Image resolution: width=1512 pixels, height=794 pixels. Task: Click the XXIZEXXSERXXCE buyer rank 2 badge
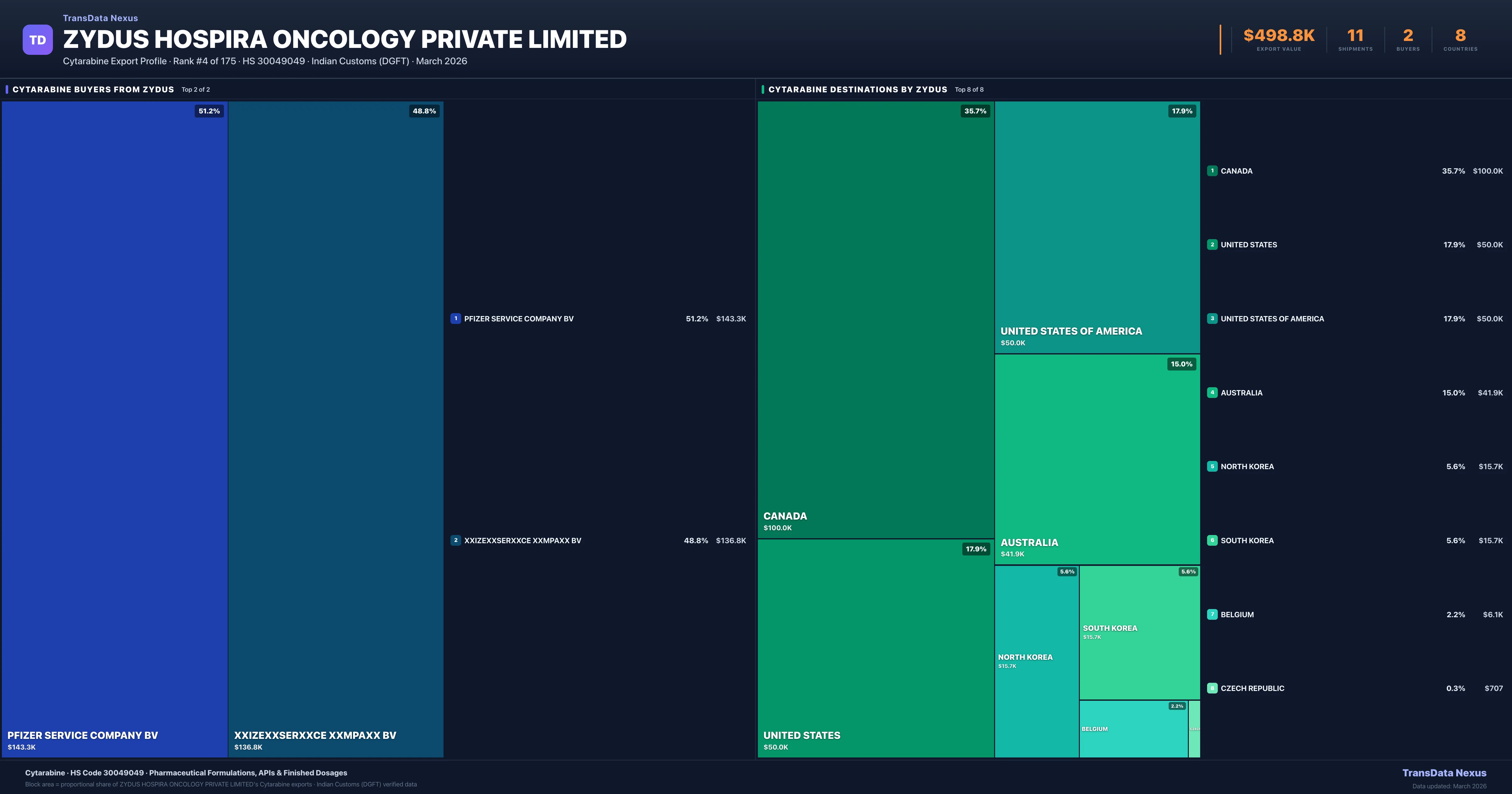click(455, 540)
